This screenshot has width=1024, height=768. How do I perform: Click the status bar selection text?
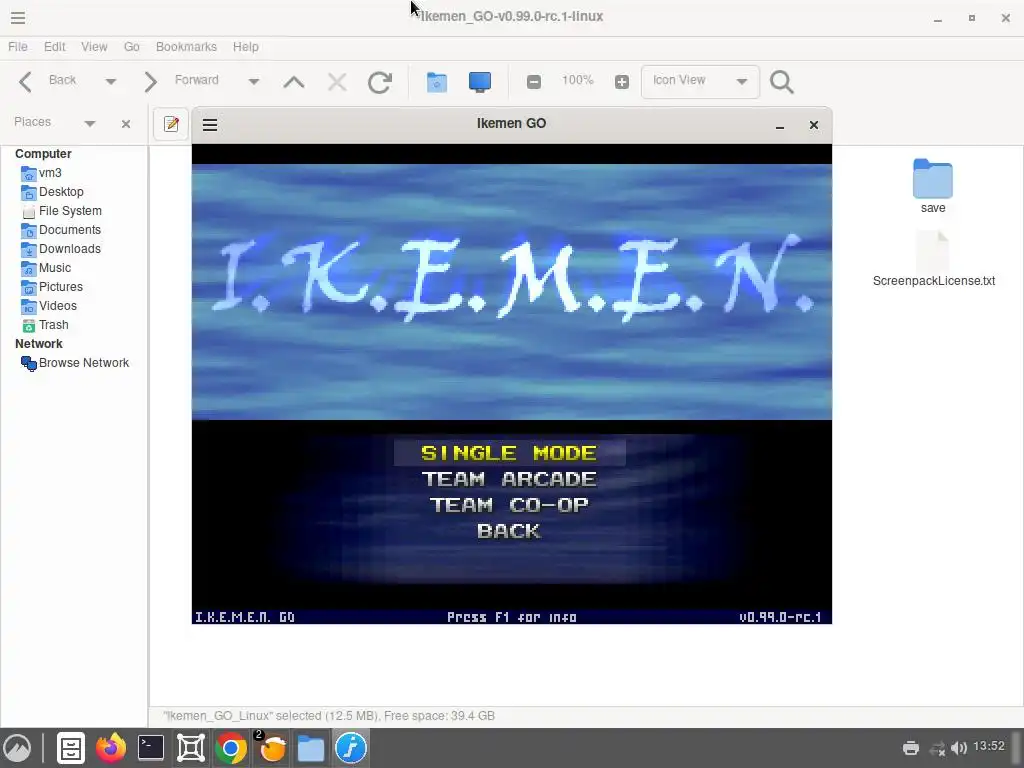329,716
